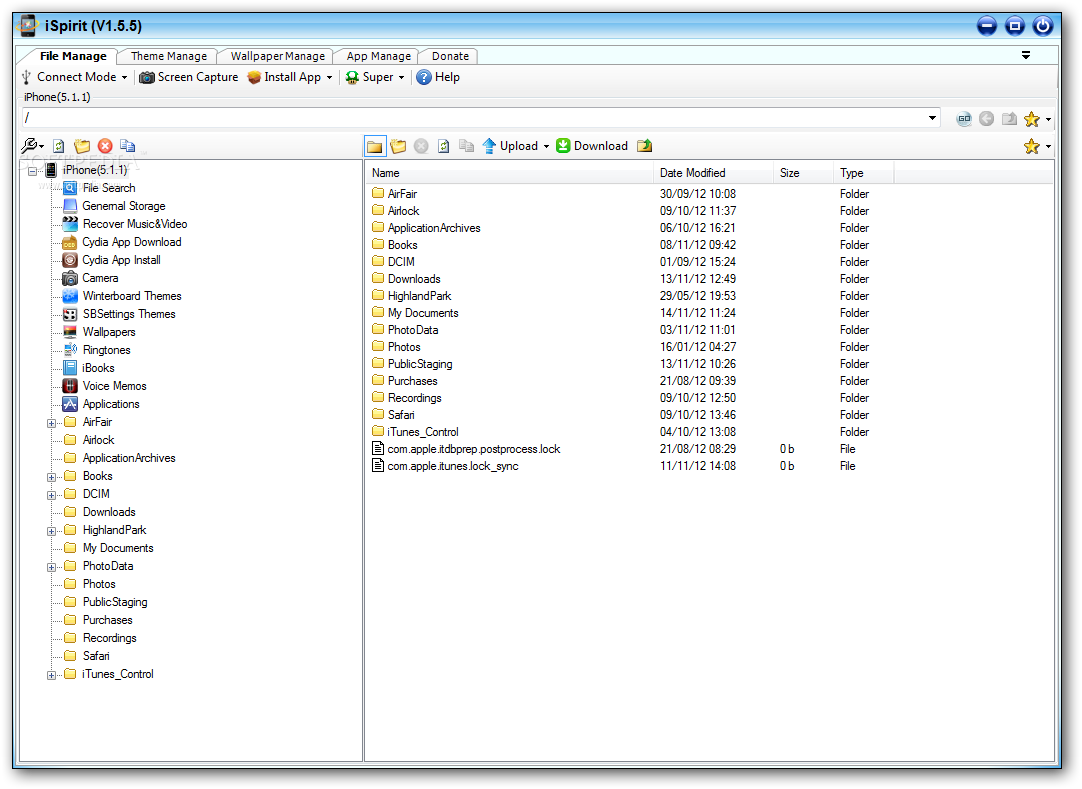Open File Search in the tree
The image size is (1082, 789).
click(x=108, y=188)
